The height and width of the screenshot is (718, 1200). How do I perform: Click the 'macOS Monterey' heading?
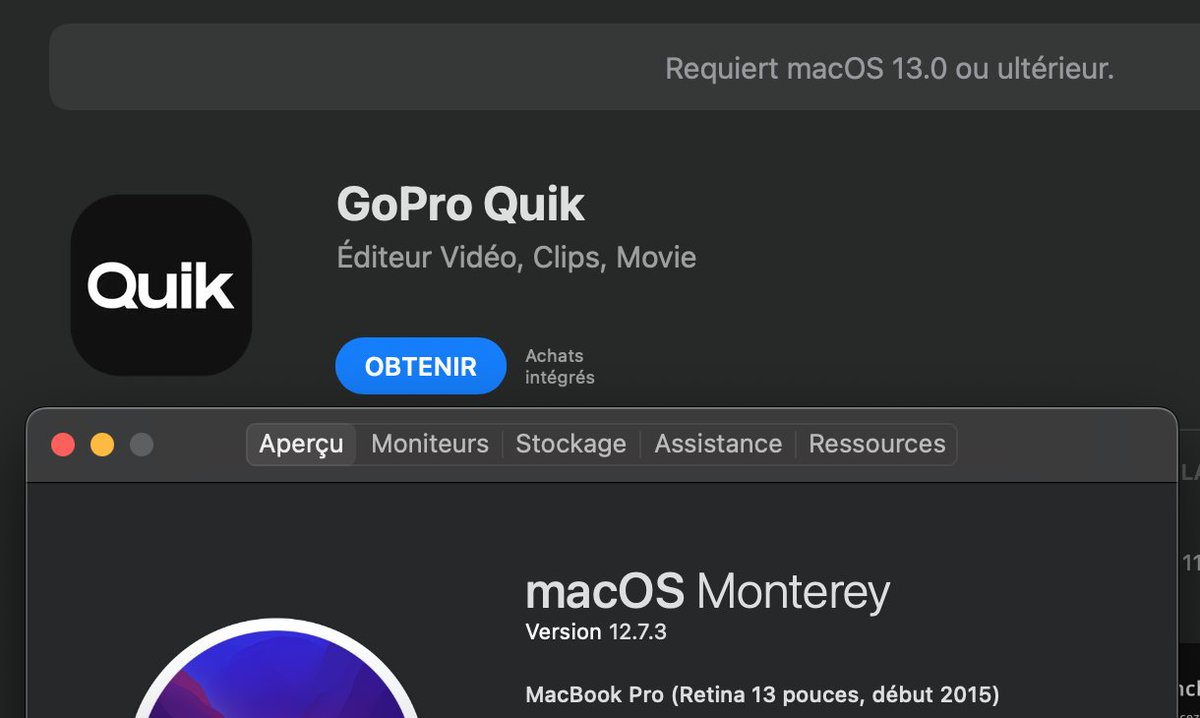[x=708, y=592]
